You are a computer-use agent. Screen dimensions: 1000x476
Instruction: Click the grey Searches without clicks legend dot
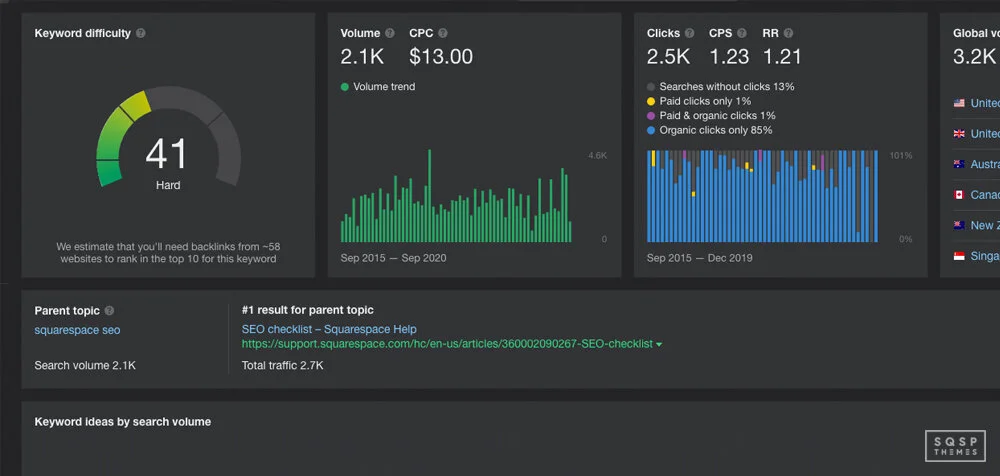651,87
